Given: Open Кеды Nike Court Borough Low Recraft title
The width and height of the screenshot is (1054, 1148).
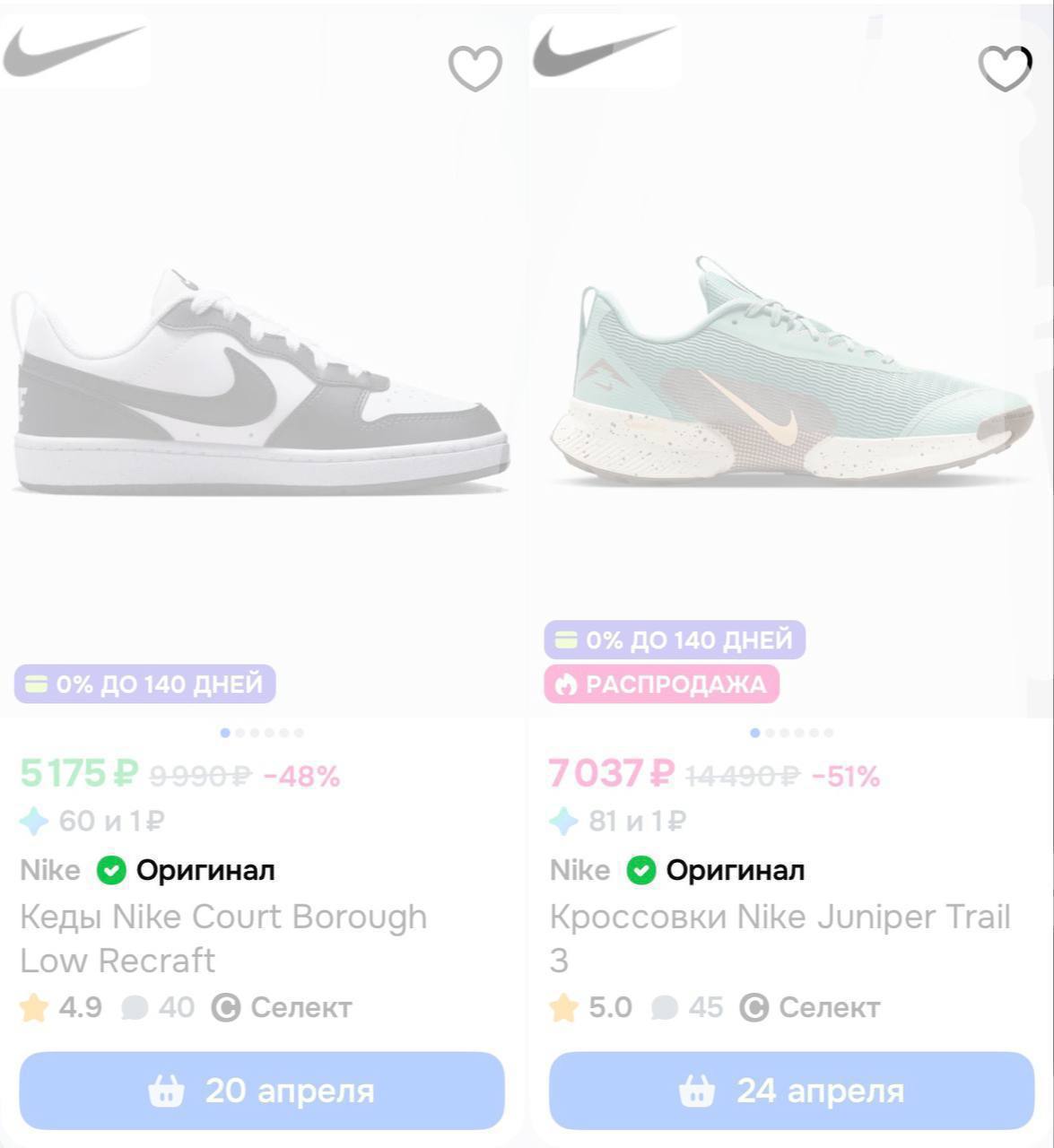Looking at the screenshot, I should 223,938.
